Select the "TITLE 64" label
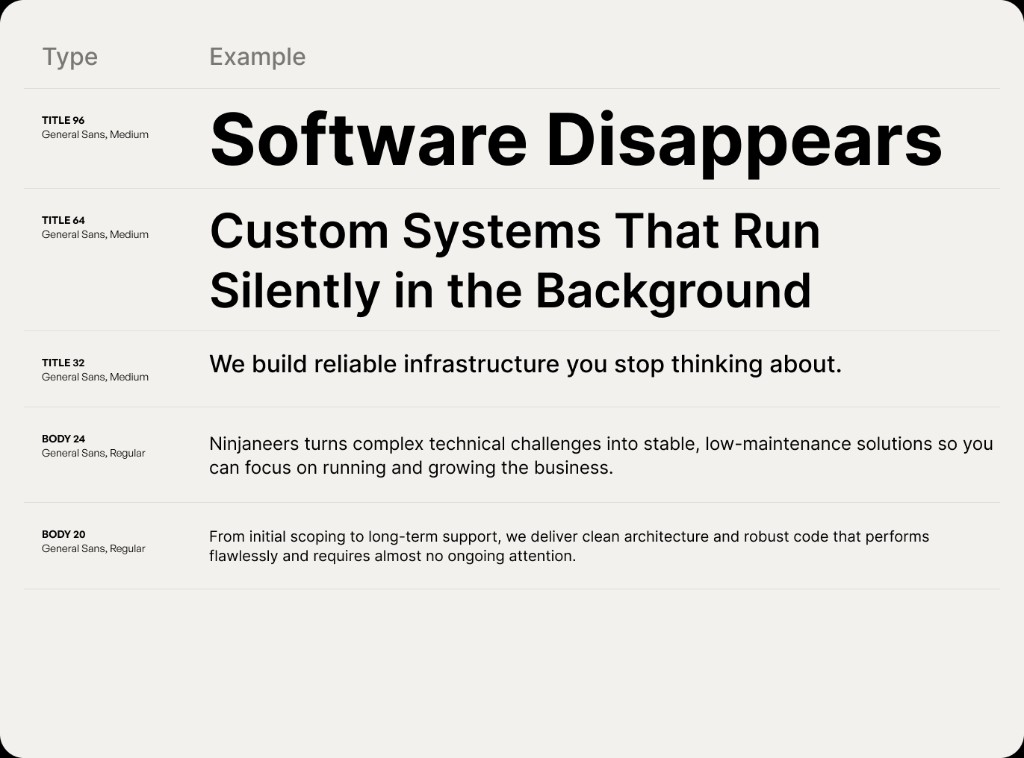 63,220
